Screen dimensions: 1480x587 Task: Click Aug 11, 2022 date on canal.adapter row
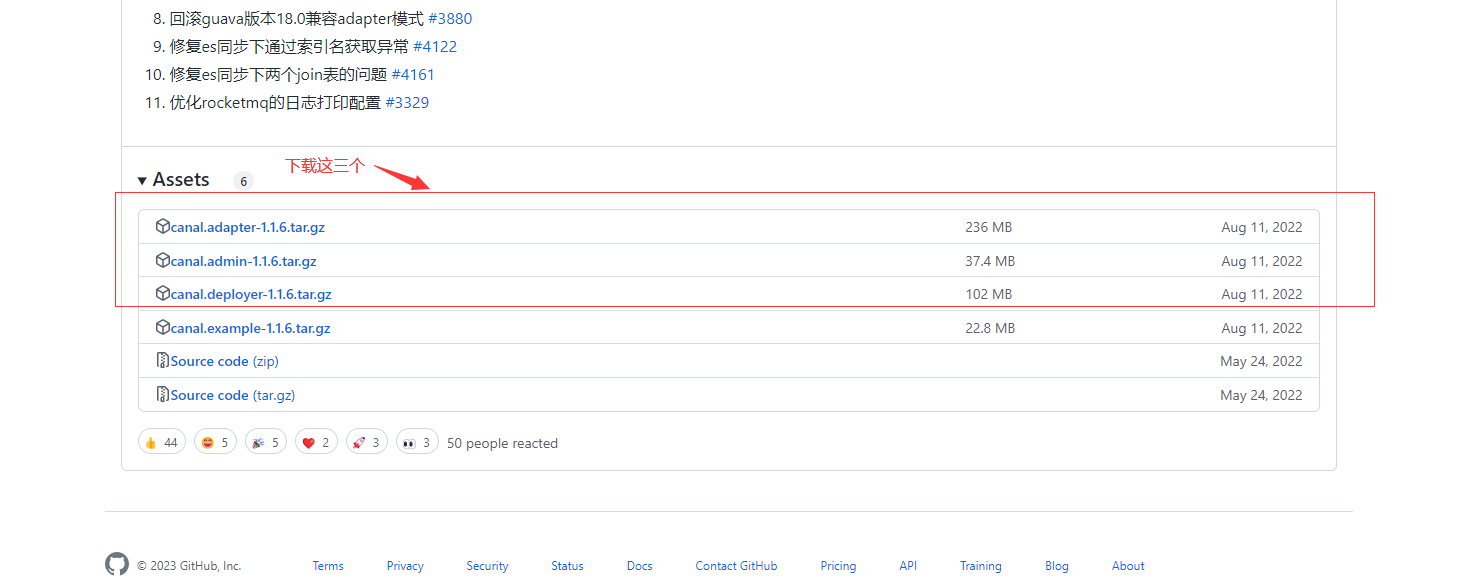tap(1262, 228)
